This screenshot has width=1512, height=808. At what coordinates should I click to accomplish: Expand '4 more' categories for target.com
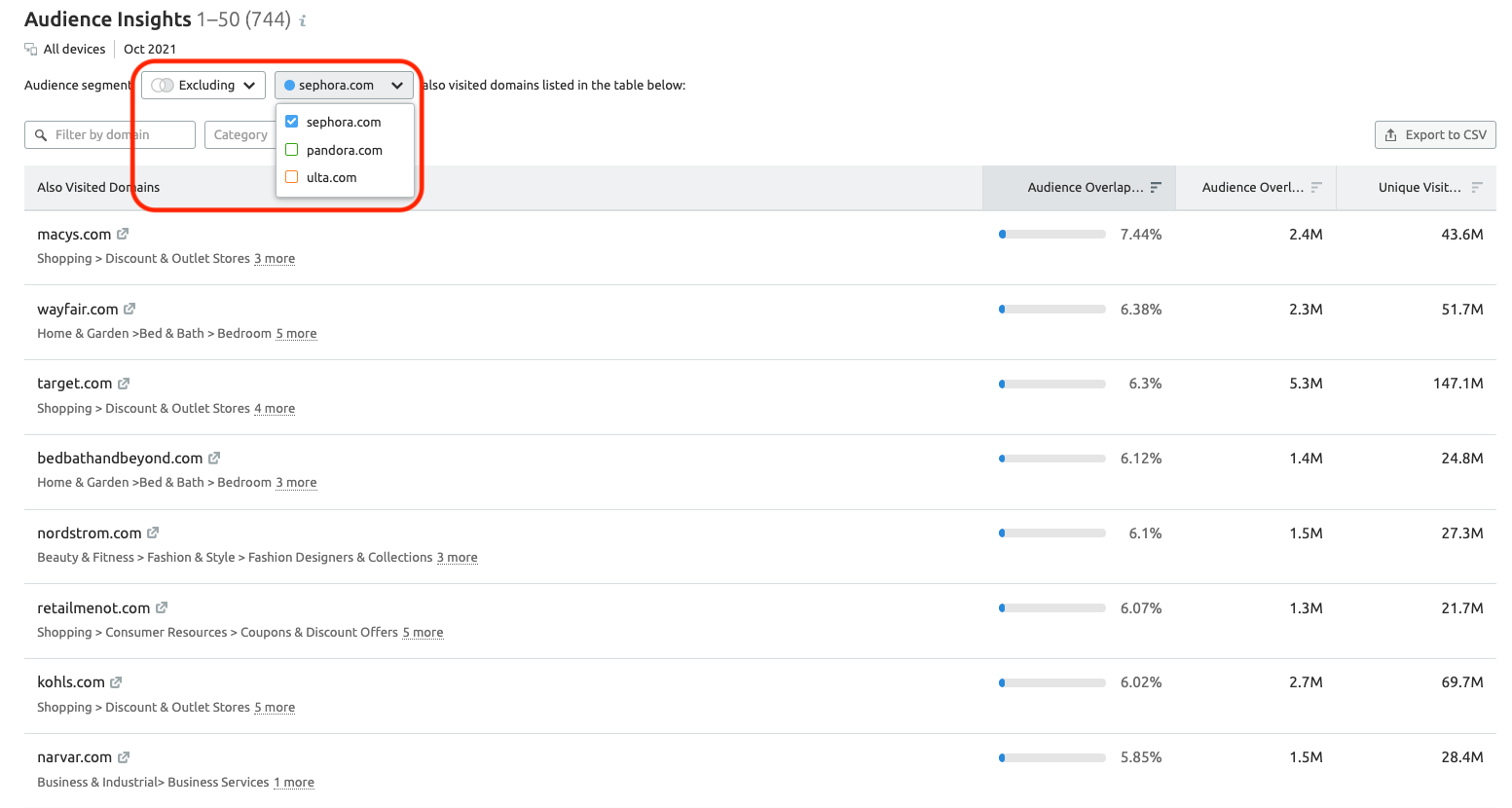(x=275, y=409)
